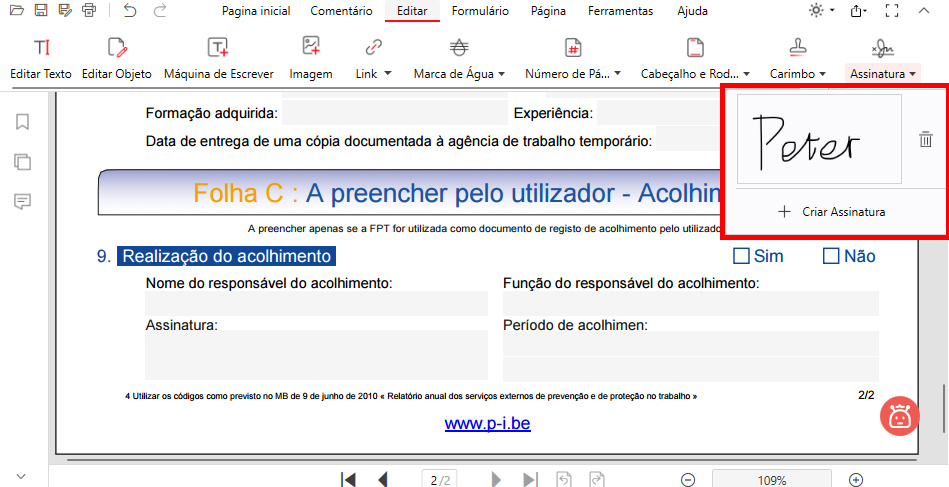Click the Número de Página icon
This screenshot has height=487, width=949.
(x=573, y=47)
